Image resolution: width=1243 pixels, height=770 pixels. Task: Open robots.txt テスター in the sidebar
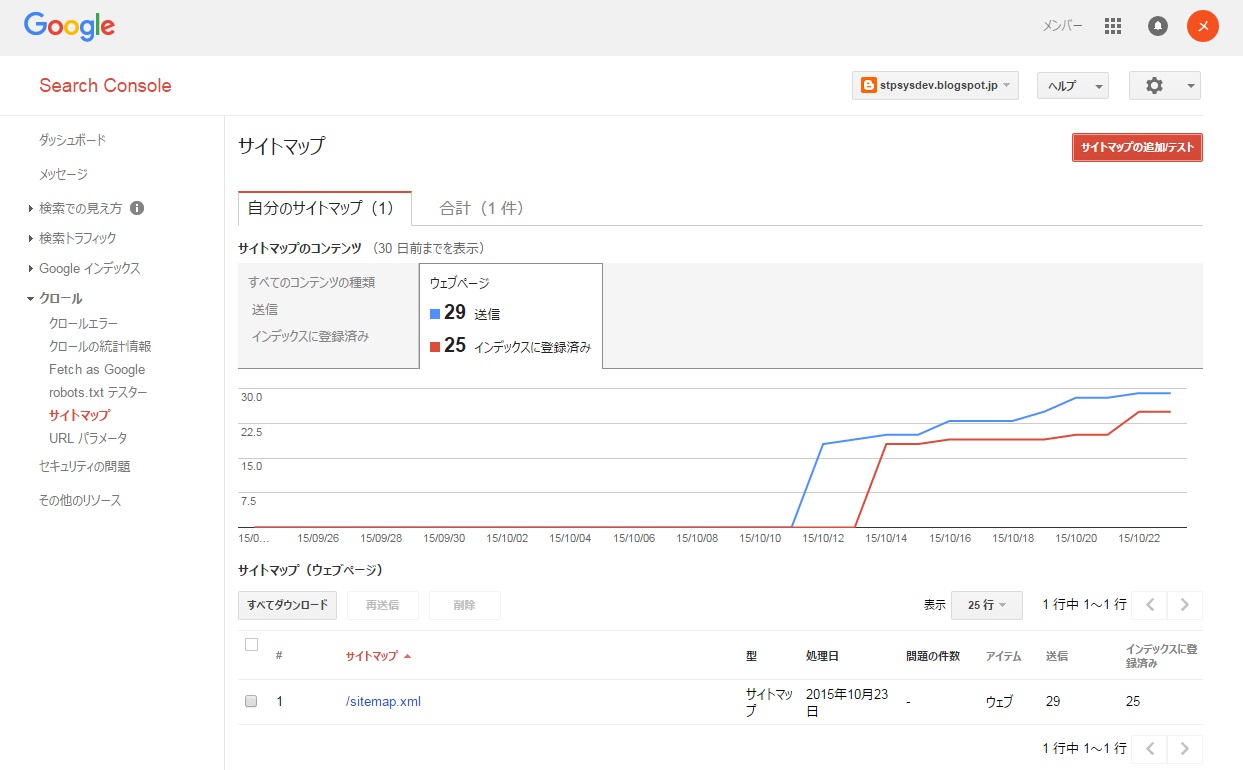click(98, 392)
